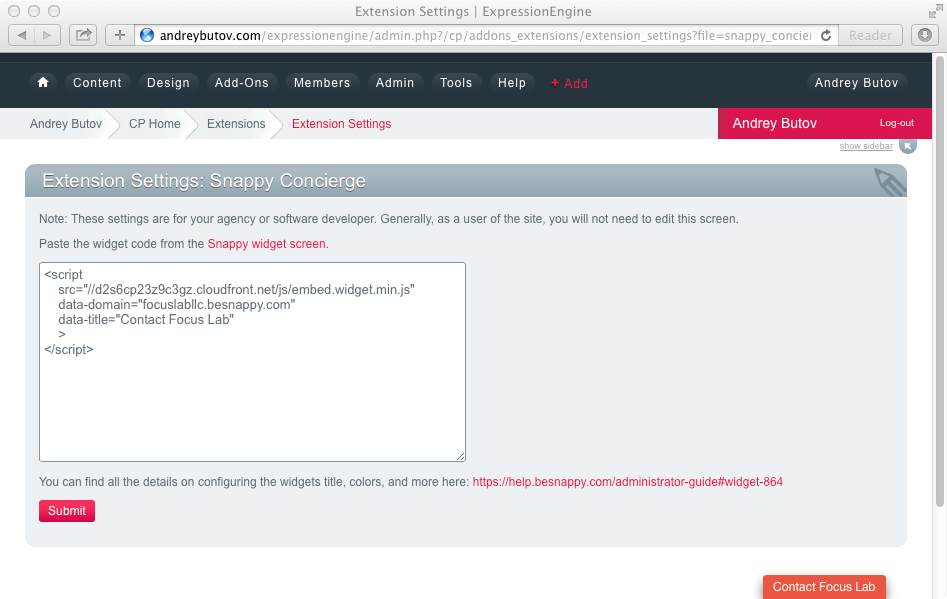Submit the extension settings
The image size is (947, 599).
pyautogui.click(x=67, y=511)
